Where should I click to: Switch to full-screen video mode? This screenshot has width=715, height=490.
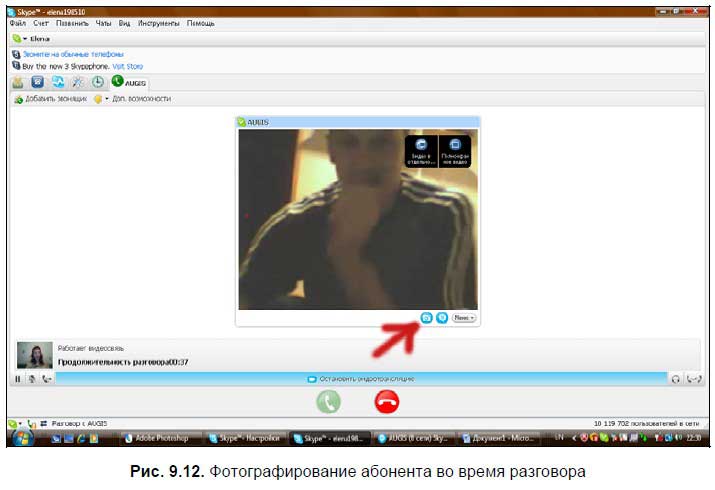pyautogui.click(x=455, y=151)
